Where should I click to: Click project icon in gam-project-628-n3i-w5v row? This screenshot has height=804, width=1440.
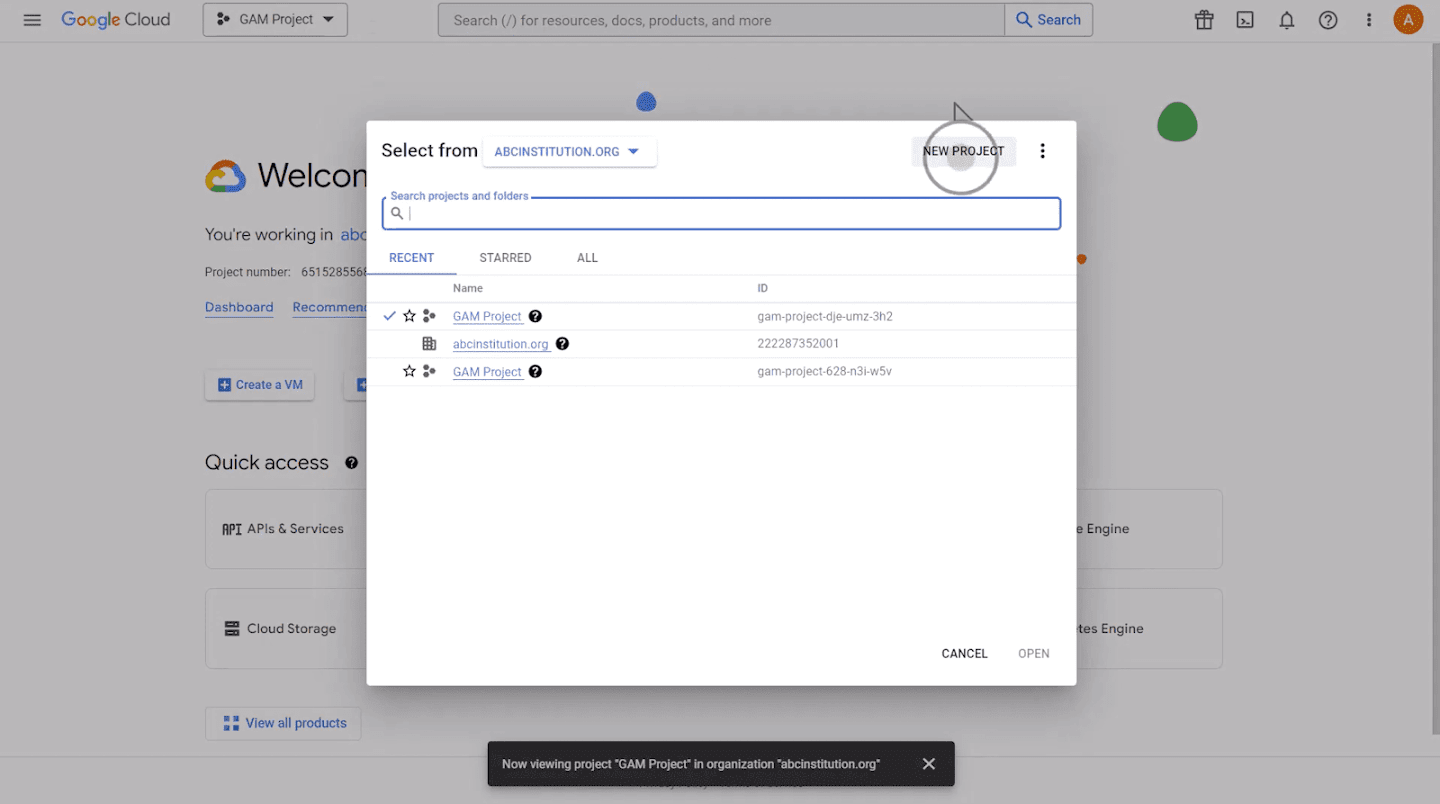(x=429, y=371)
